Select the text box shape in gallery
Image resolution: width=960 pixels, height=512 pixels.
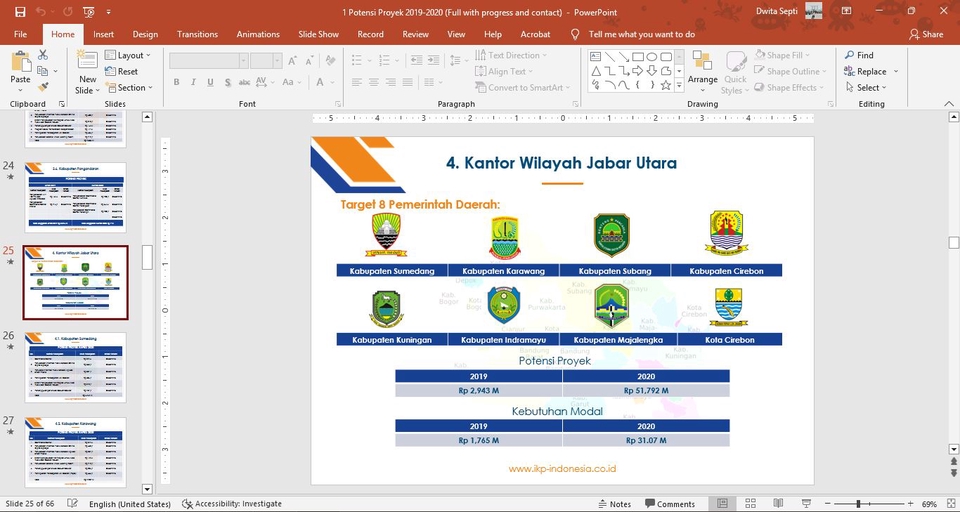coord(595,57)
